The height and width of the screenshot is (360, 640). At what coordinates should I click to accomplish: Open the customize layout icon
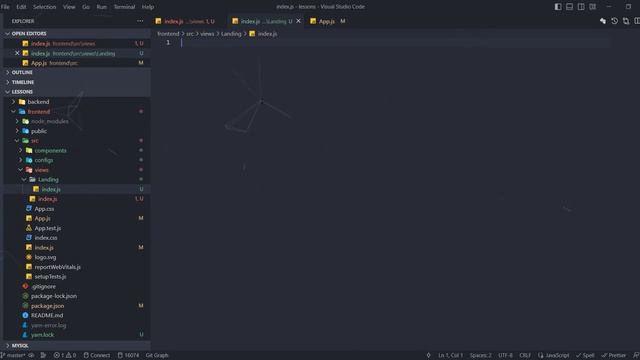point(593,7)
